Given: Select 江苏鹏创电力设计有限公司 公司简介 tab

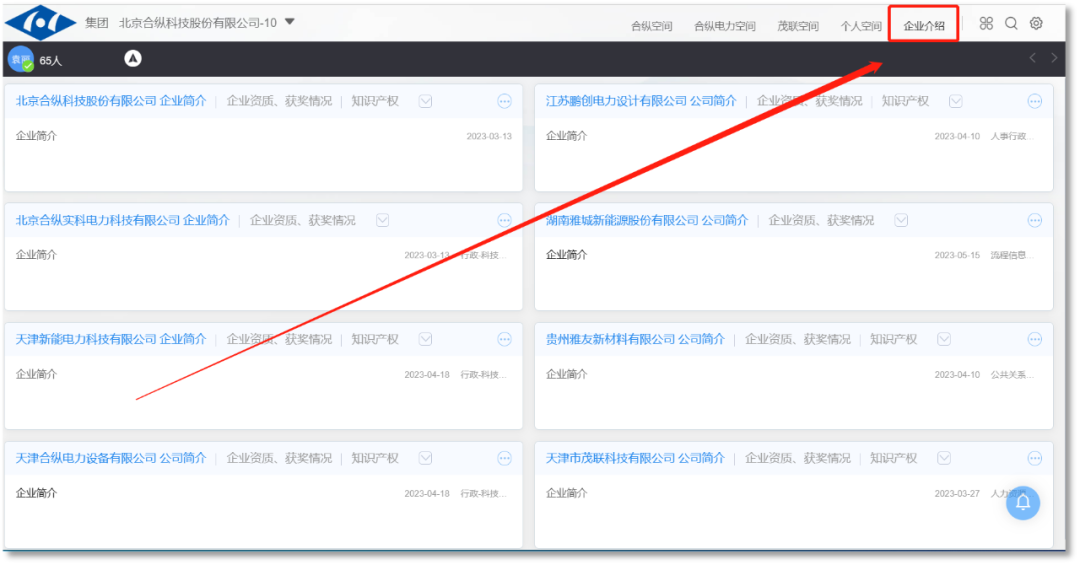Looking at the screenshot, I should coord(641,101).
